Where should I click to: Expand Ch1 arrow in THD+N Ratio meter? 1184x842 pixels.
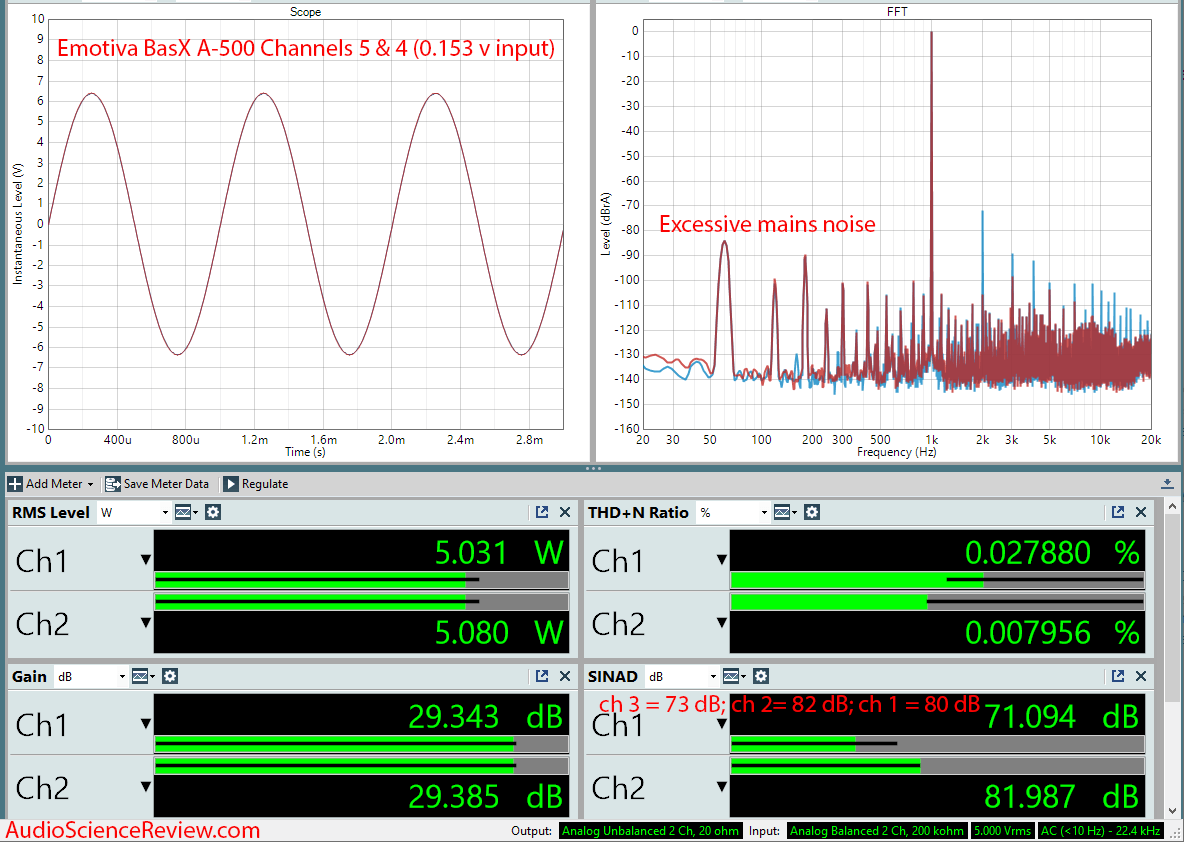click(722, 560)
